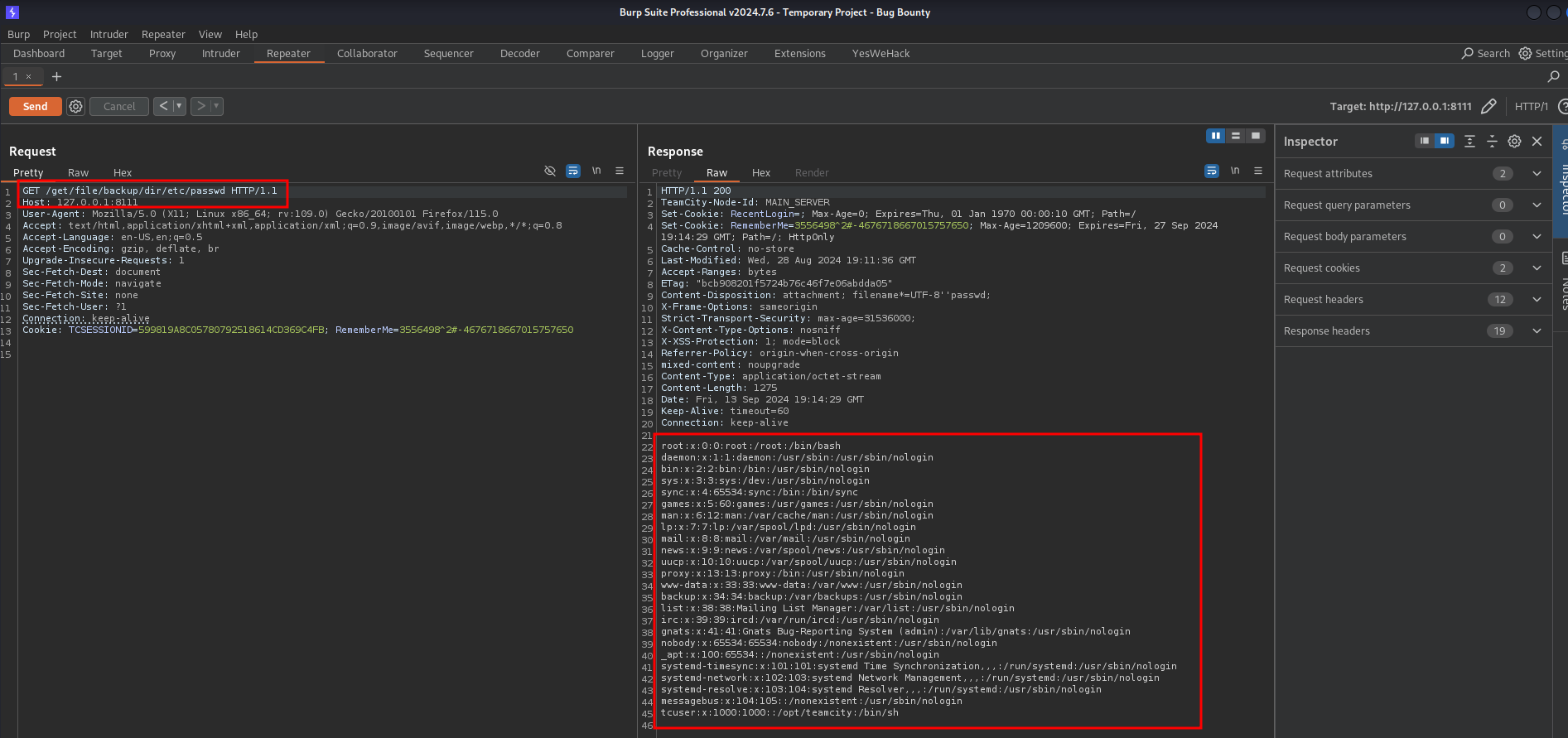Switch to the Decoder tab
Image resolution: width=1568 pixels, height=738 pixels.
pyautogui.click(x=520, y=53)
